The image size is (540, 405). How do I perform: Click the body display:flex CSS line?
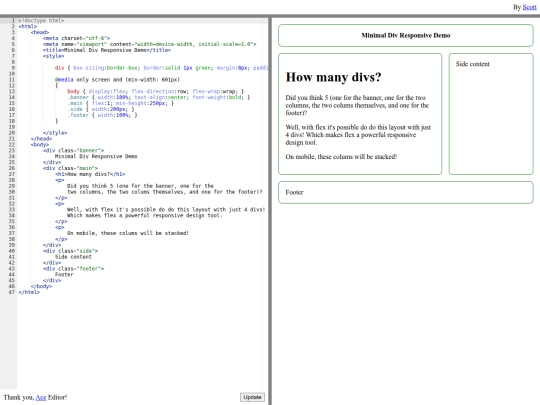[x=155, y=91]
